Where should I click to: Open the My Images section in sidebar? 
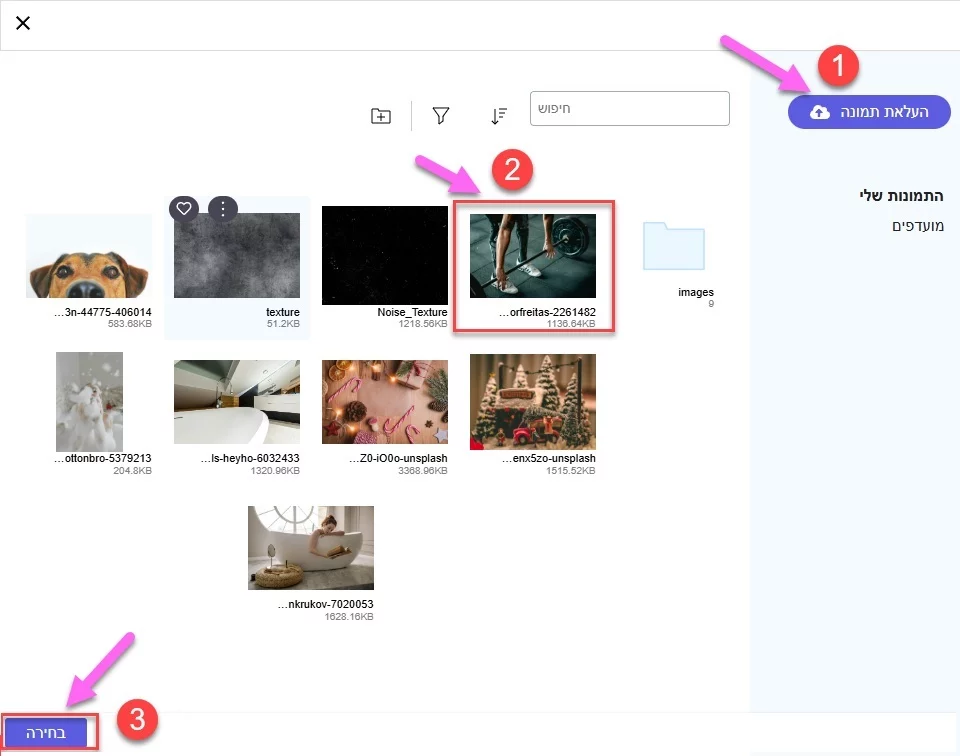click(903, 195)
